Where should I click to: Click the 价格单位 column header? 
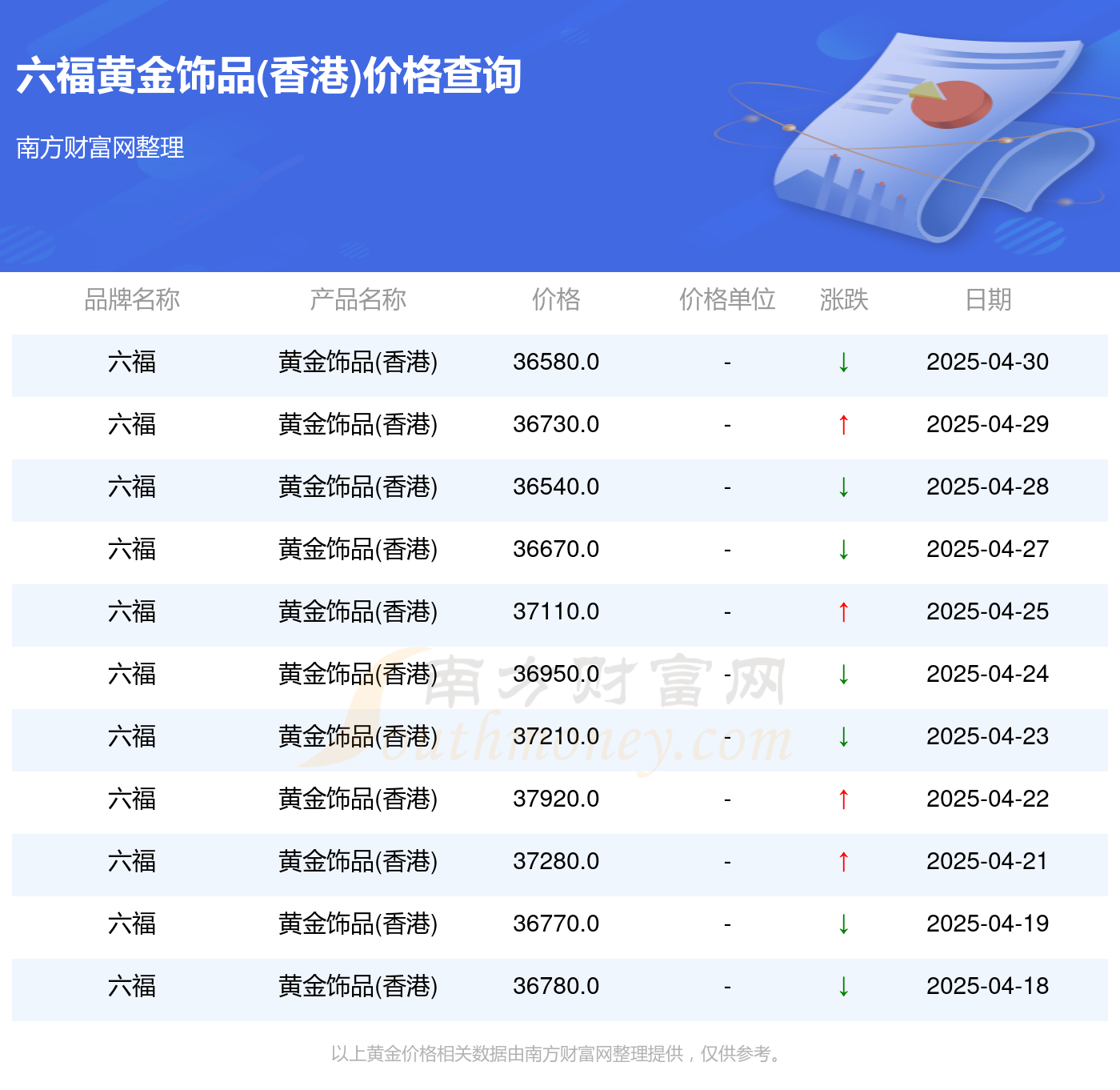[x=727, y=299]
